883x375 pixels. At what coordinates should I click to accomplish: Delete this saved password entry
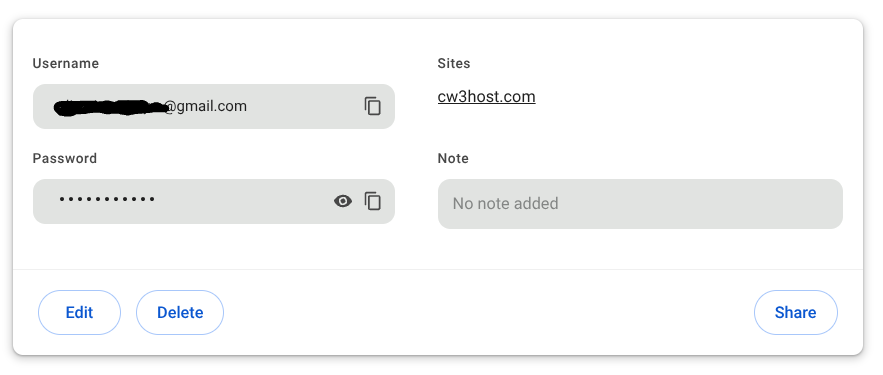pos(180,312)
